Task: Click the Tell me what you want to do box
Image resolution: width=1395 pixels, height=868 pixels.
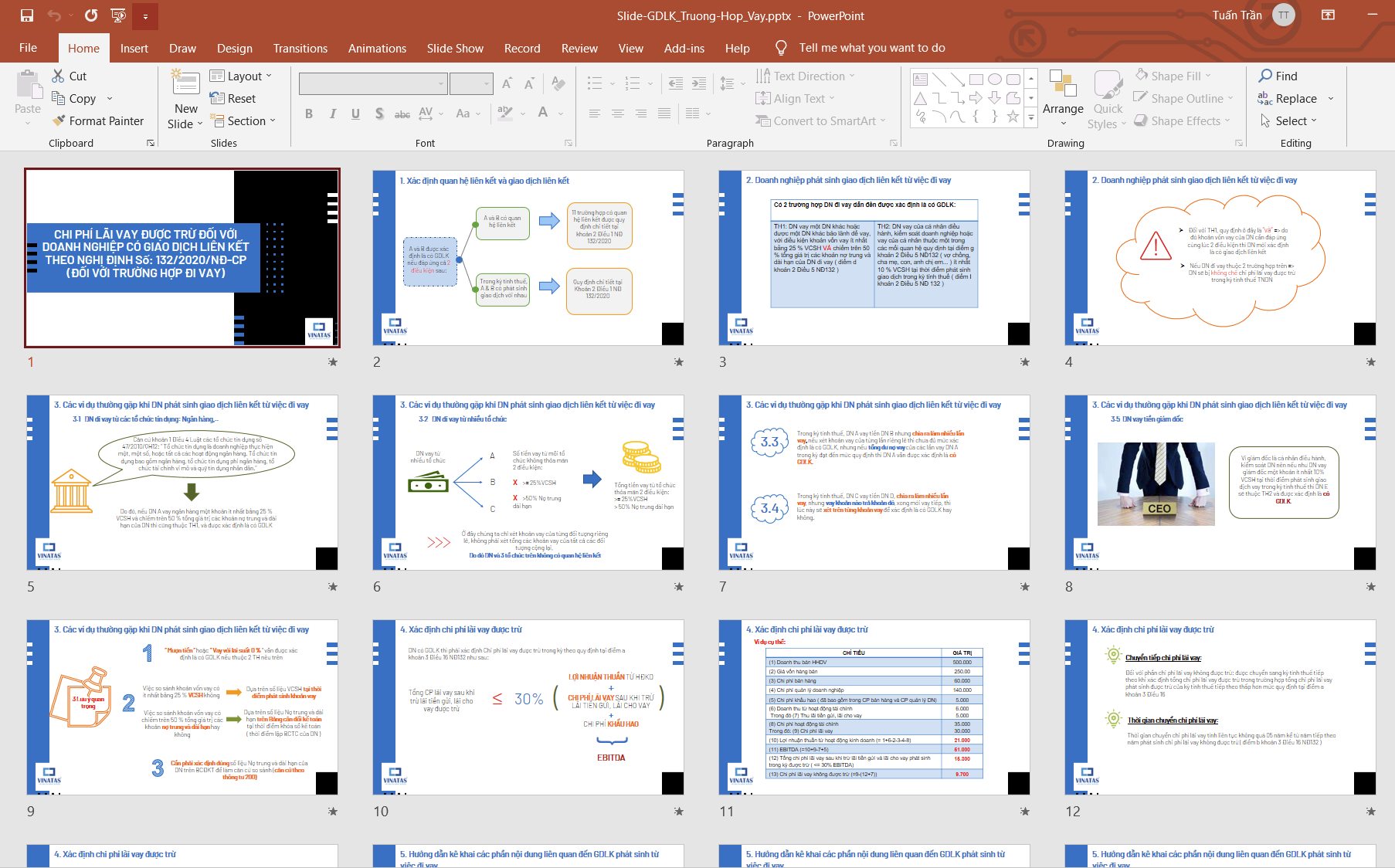Action: [x=871, y=48]
